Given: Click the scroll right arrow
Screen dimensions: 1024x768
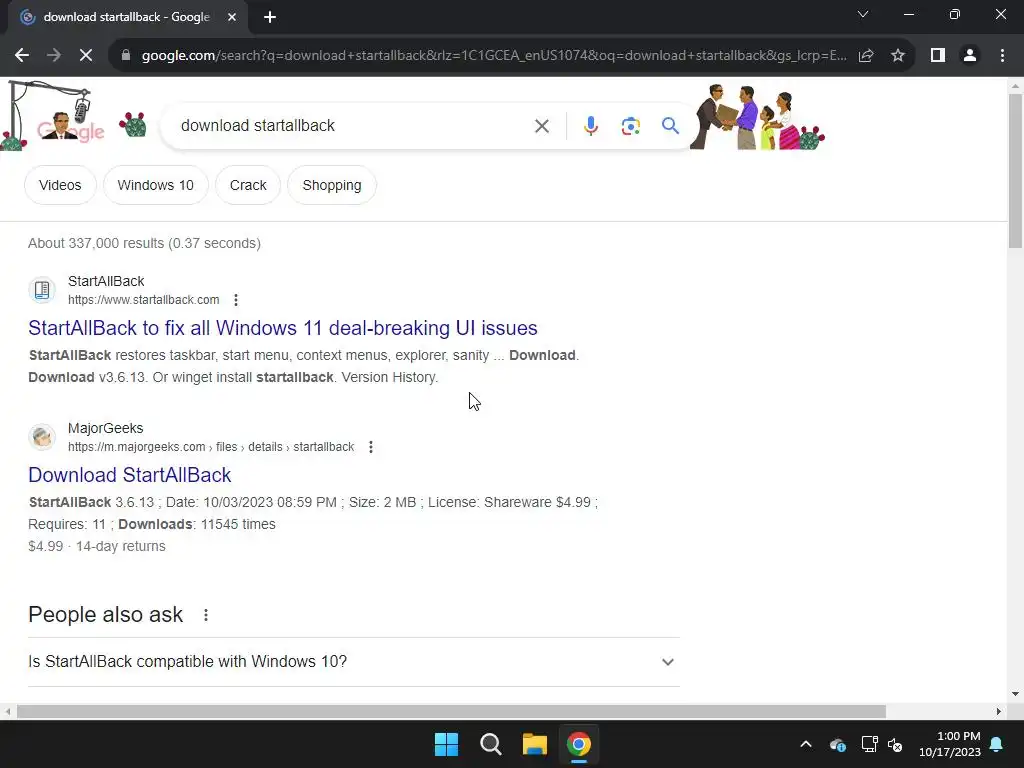Looking at the screenshot, I should [999, 712].
